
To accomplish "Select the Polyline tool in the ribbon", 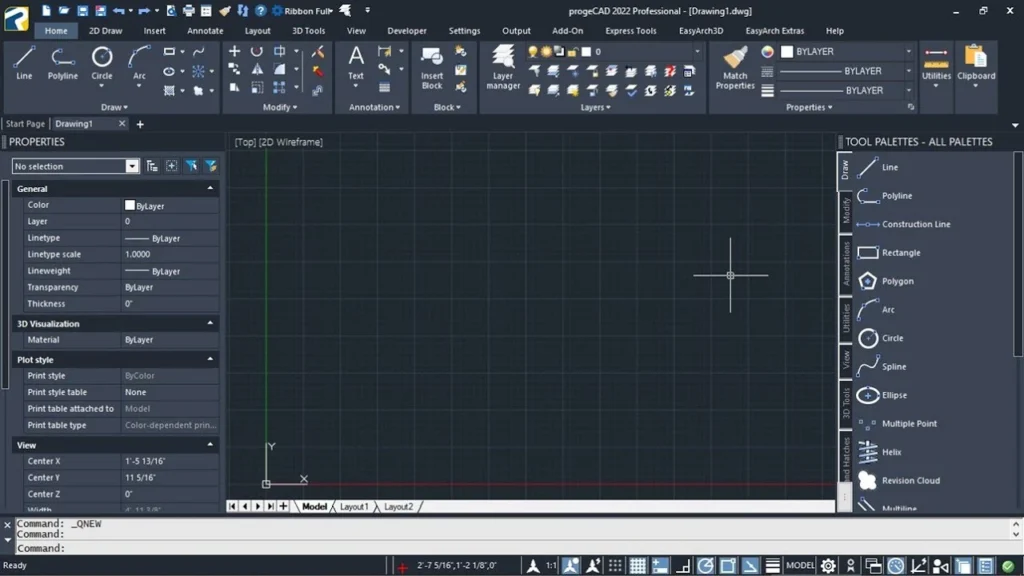I will click(x=62, y=63).
